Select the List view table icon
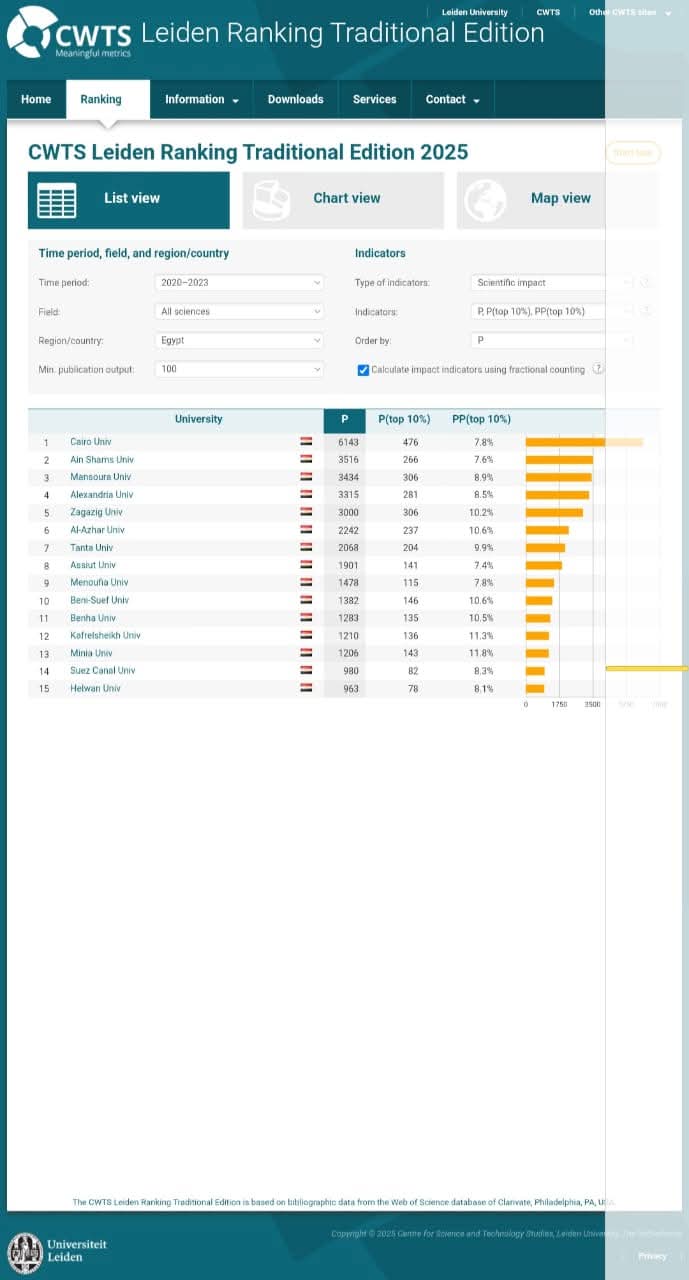The height and width of the screenshot is (1280, 689). (x=57, y=200)
